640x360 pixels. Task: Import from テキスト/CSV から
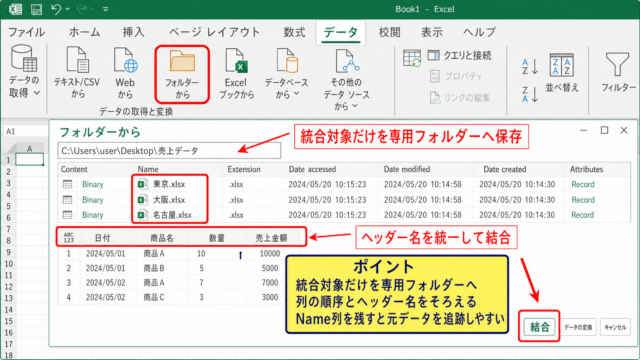[77, 73]
